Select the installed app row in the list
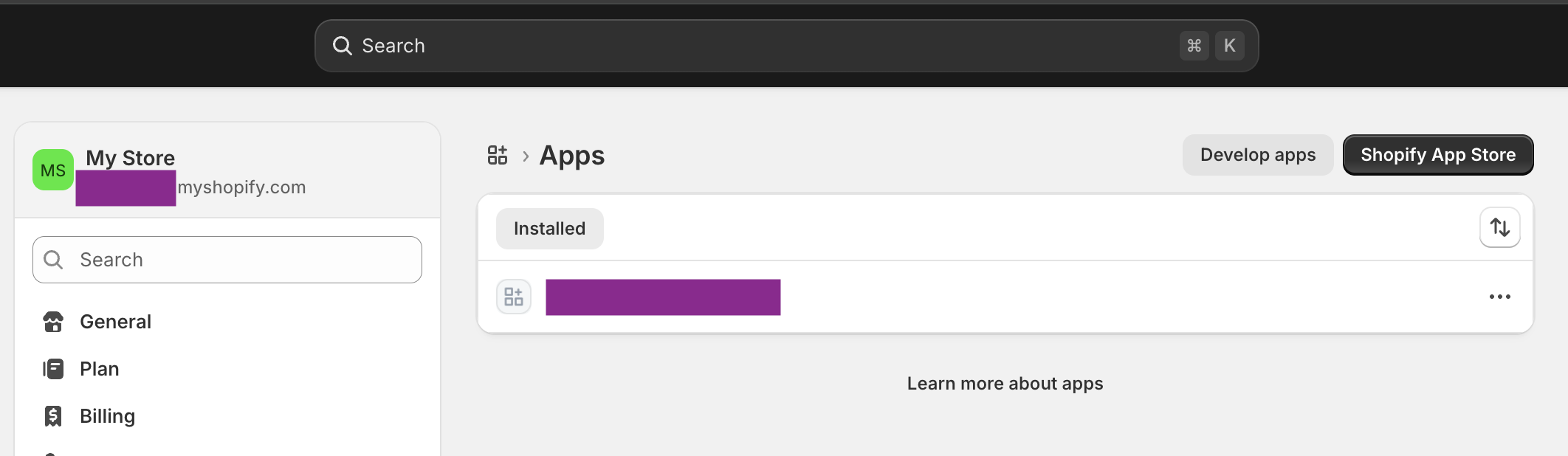1568x456 pixels. tap(886, 297)
